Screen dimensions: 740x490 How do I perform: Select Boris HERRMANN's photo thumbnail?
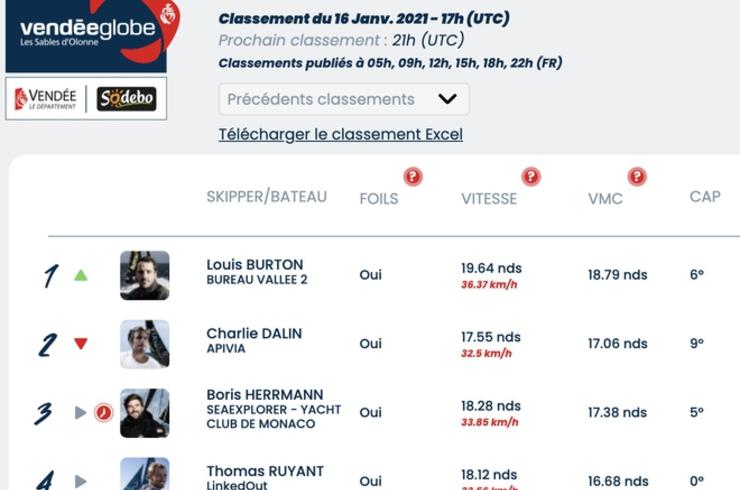tap(145, 413)
